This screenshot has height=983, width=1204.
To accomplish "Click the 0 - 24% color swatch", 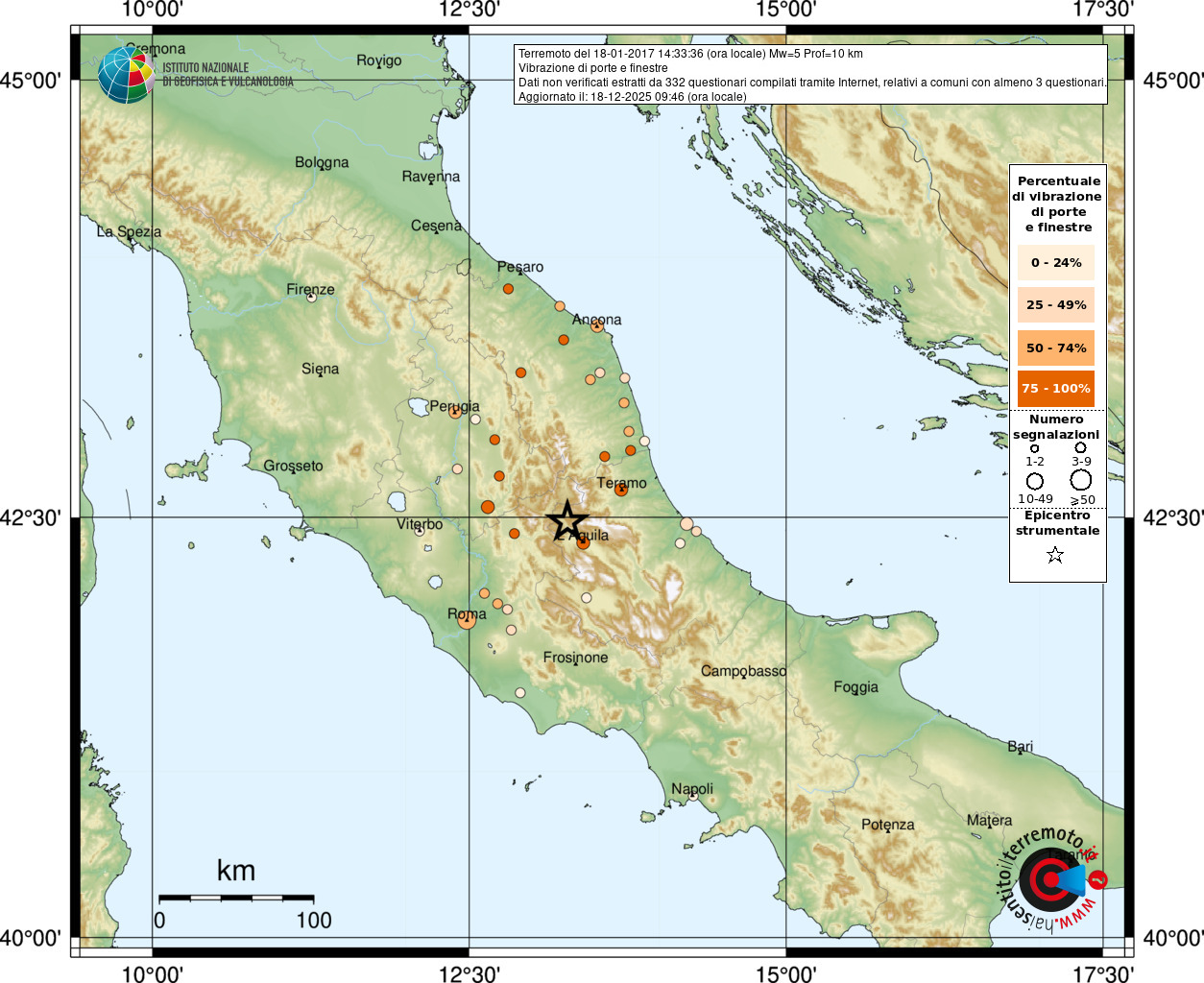I will [1056, 262].
